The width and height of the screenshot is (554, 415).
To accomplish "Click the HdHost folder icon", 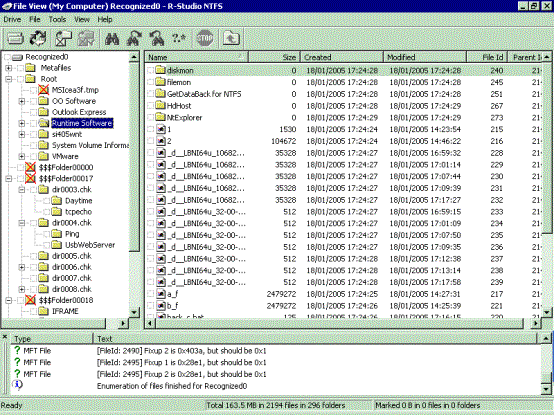I will [x=161, y=105].
